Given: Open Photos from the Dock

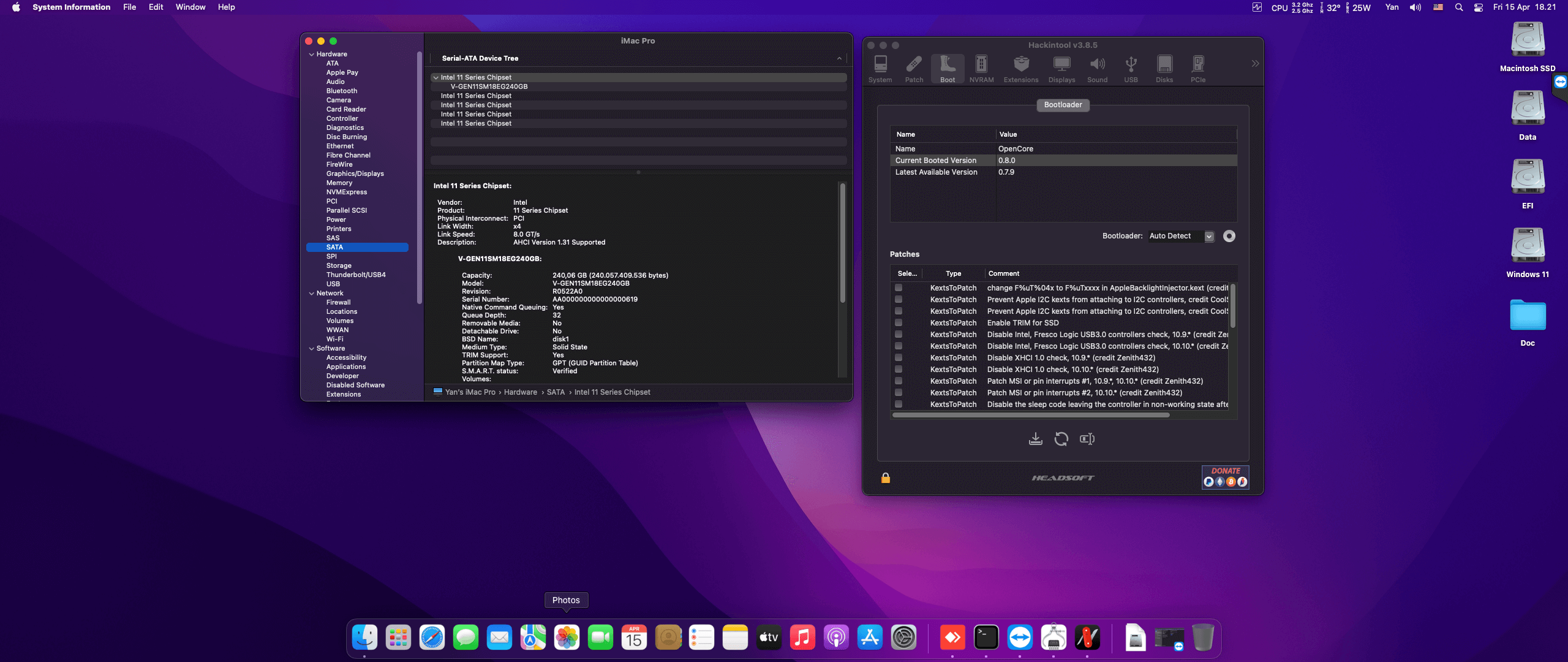Looking at the screenshot, I should pos(567,637).
